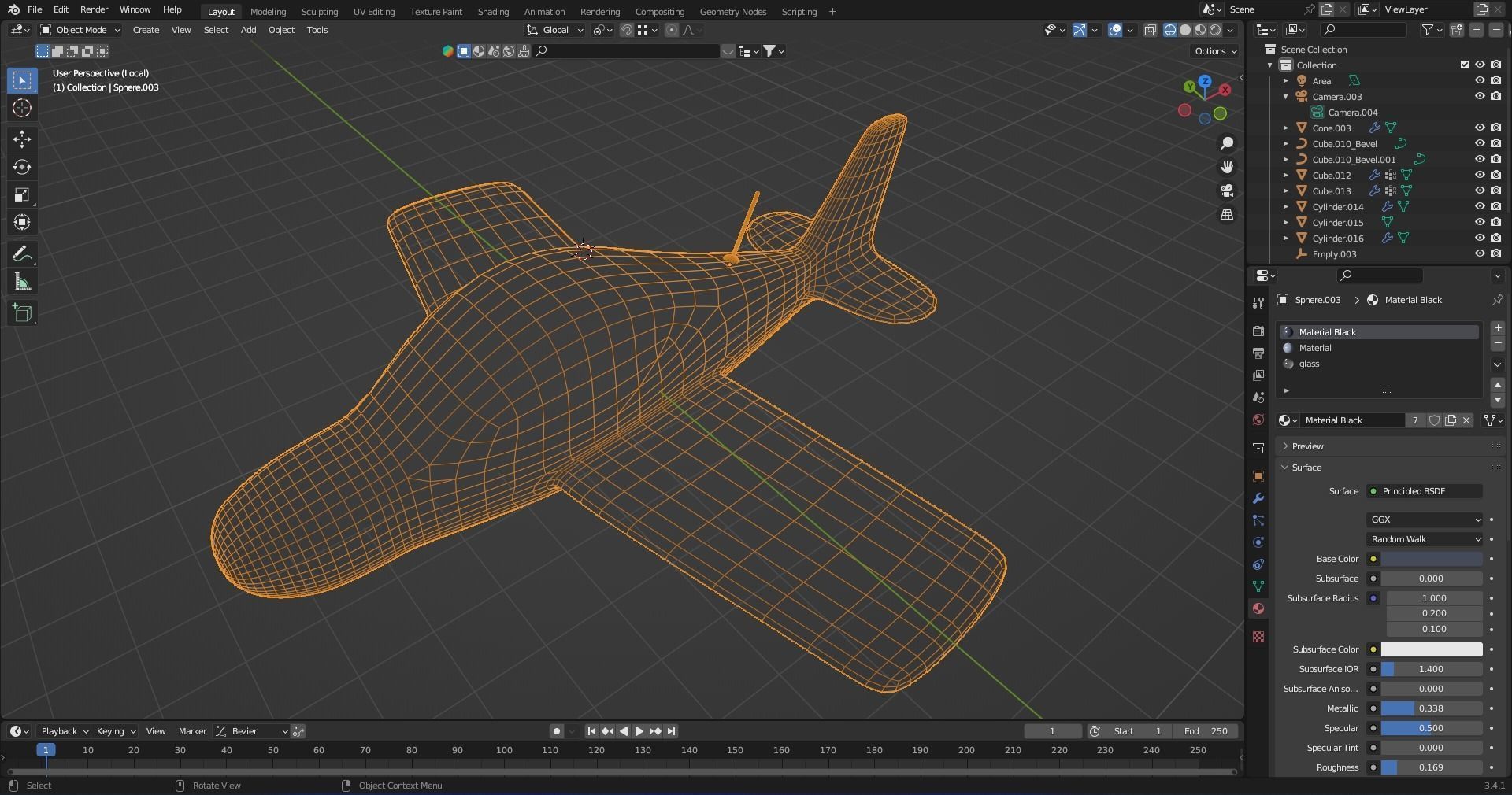Image resolution: width=1512 pixels, height=795 pixels.
Task: Open the Texture properties checker tab
Action: 1258,637
